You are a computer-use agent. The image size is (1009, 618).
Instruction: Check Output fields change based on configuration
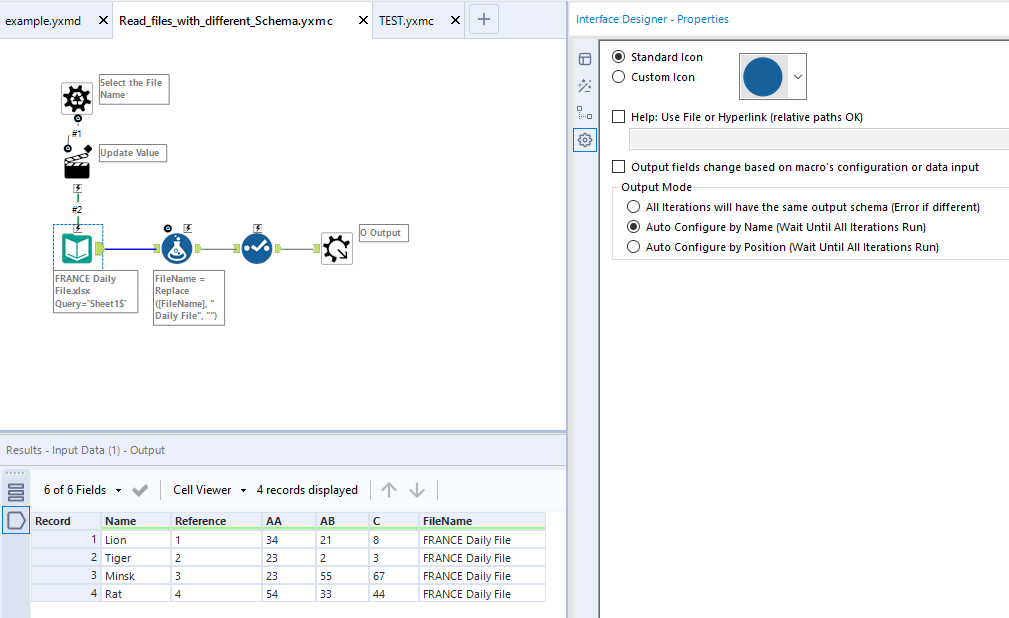coord(618,167)
